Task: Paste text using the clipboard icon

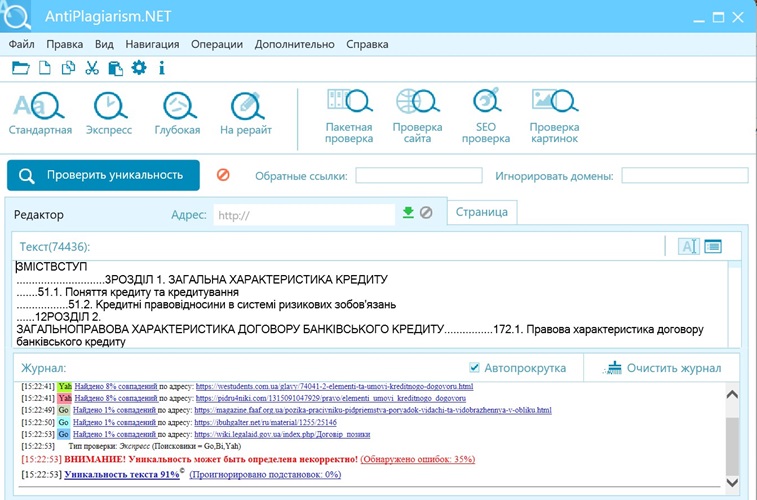Action: tap(115, 68)
